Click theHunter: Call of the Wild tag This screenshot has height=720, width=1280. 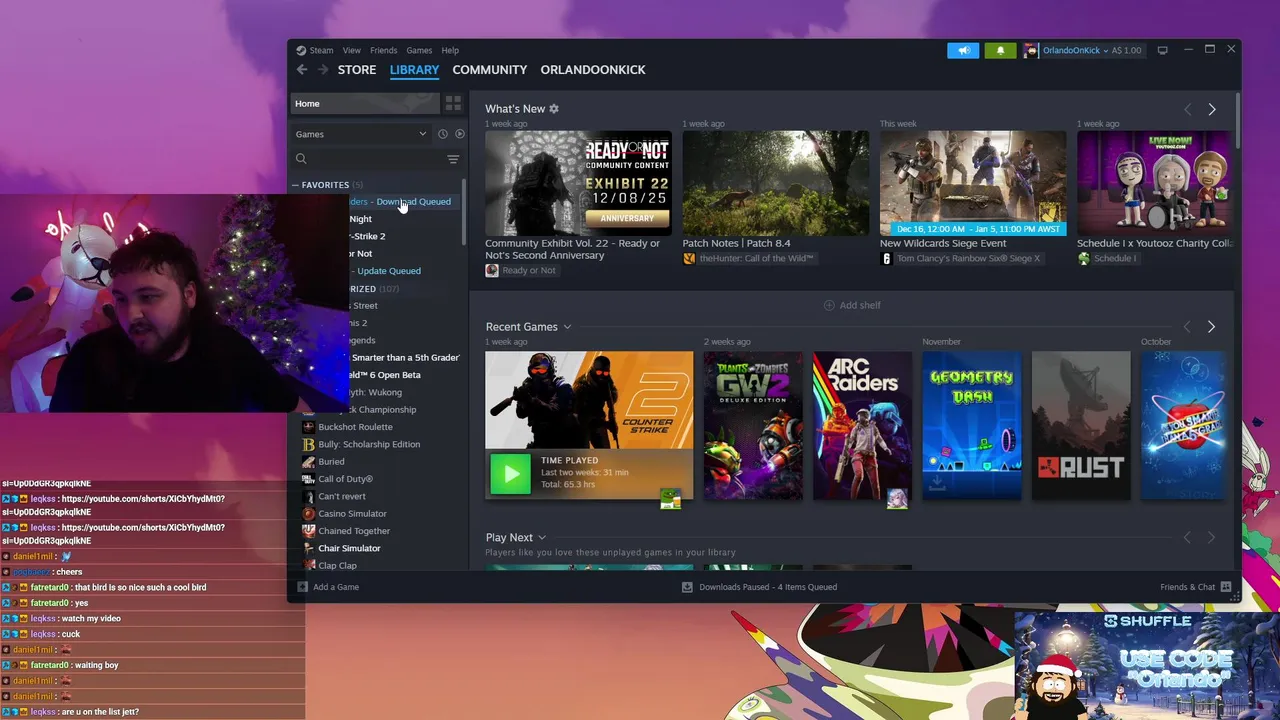748,258
